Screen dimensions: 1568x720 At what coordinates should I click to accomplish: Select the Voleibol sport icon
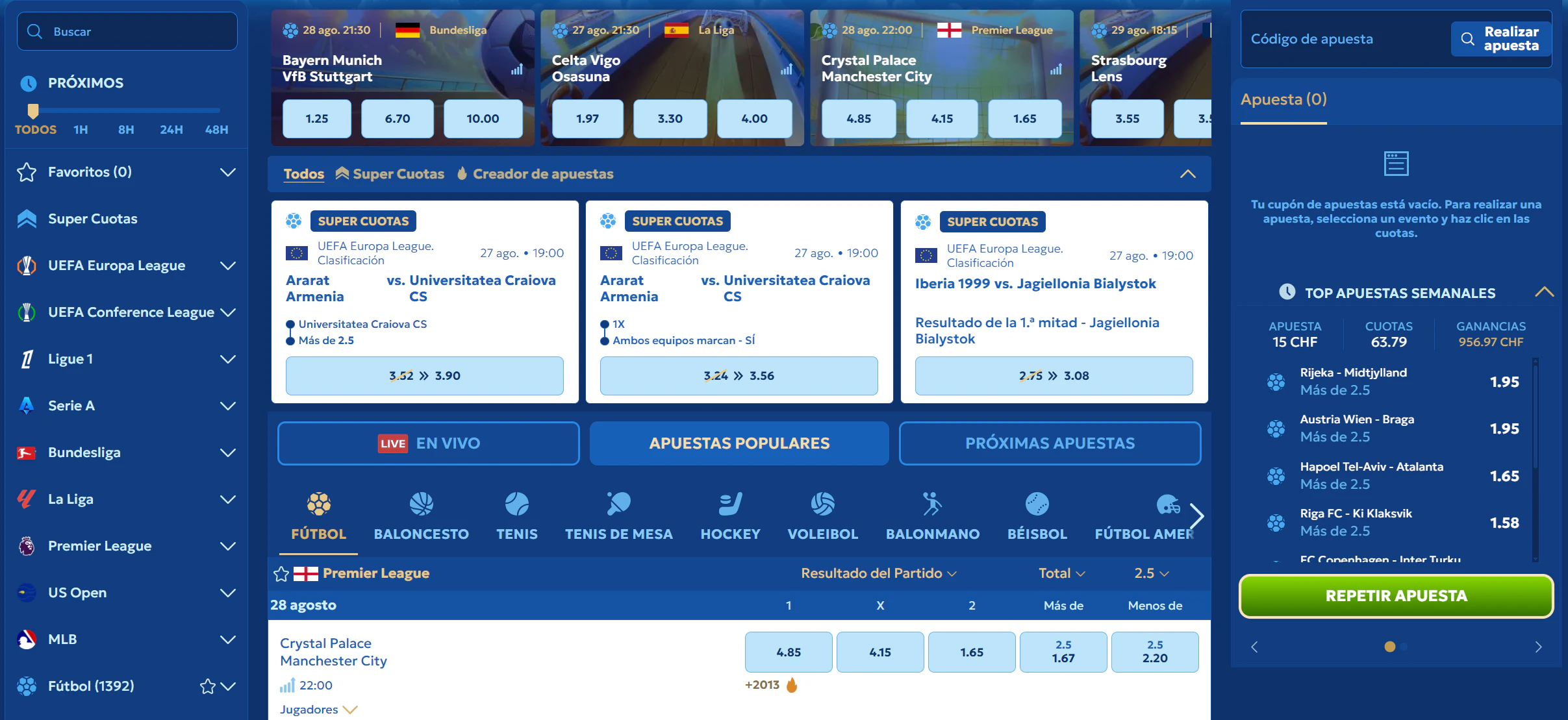(x=822, y=504)
